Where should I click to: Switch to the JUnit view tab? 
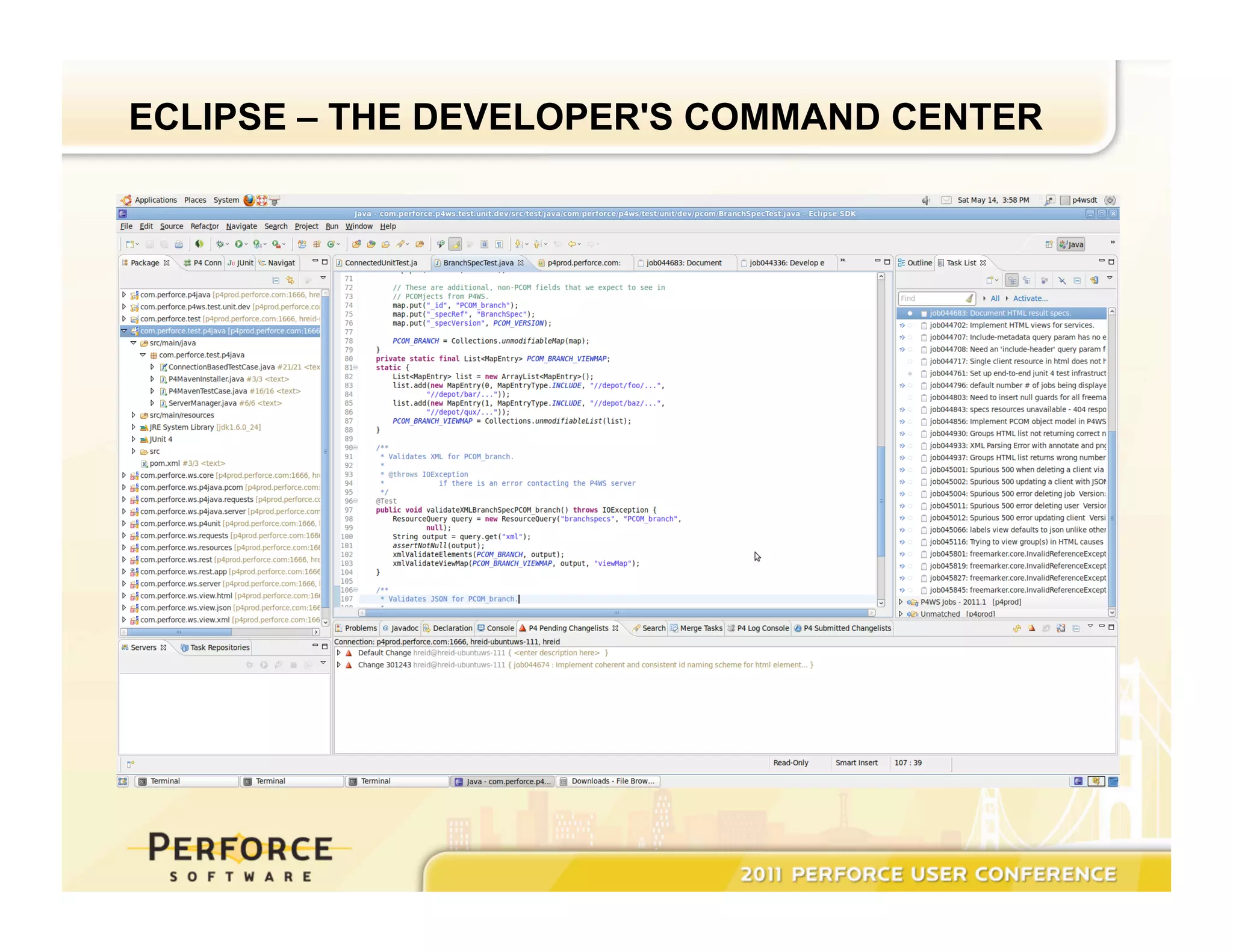click(241, 263)
